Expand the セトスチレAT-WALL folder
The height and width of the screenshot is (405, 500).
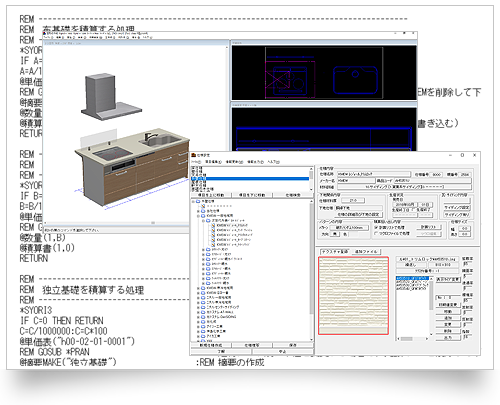click(x=198, y=312)
